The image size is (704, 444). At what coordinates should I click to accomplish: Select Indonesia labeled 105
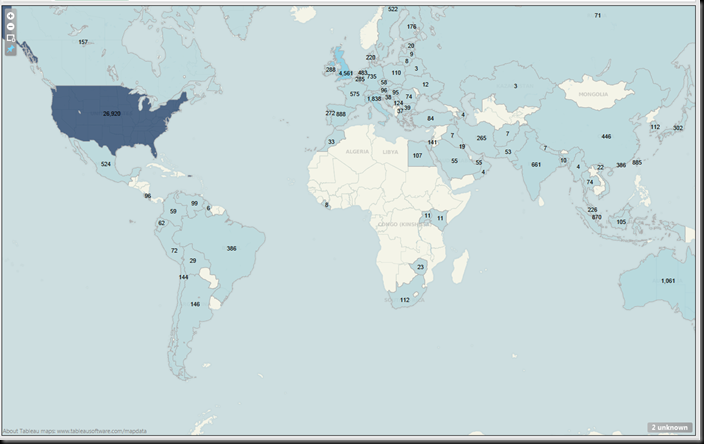[621, 222]
